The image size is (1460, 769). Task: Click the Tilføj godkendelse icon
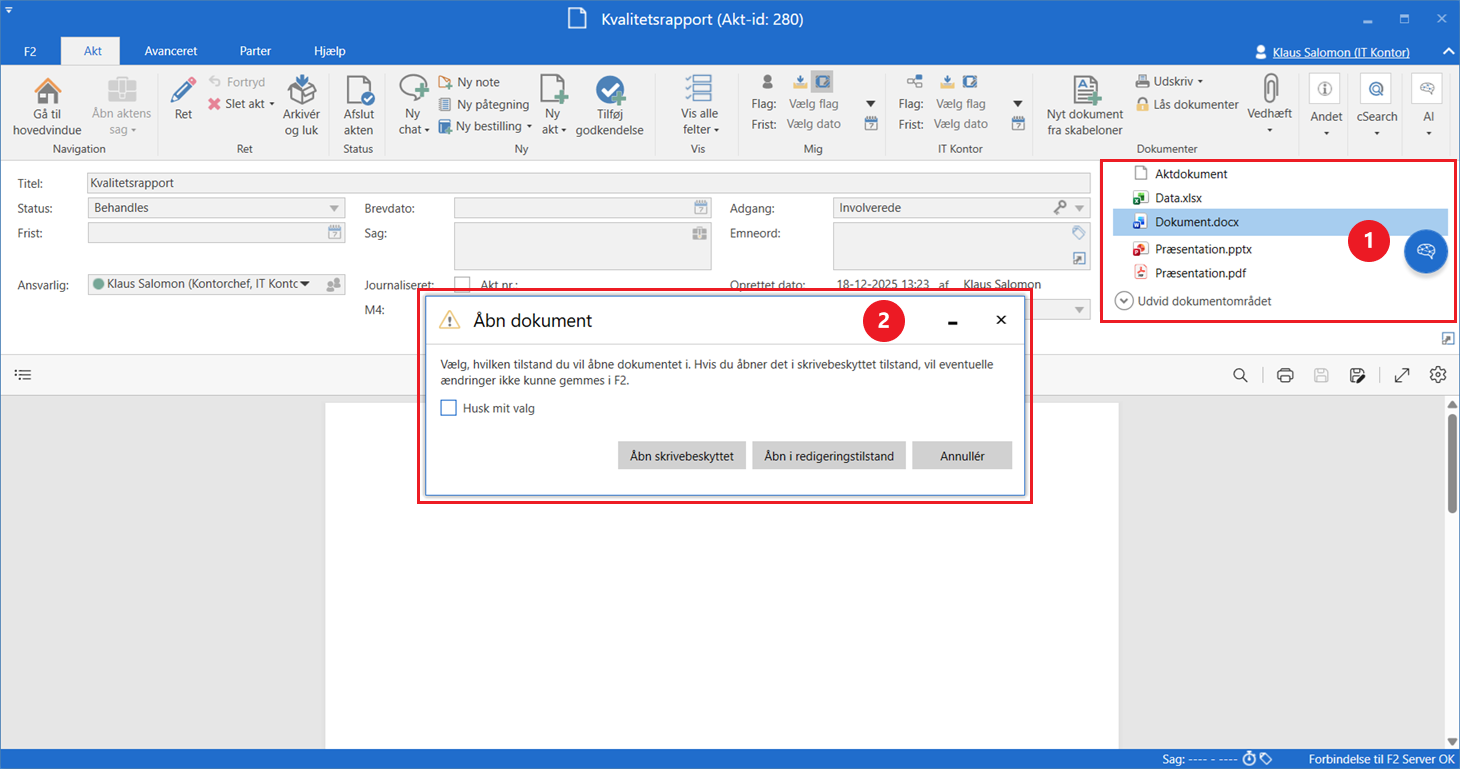[x=609, y=91]
